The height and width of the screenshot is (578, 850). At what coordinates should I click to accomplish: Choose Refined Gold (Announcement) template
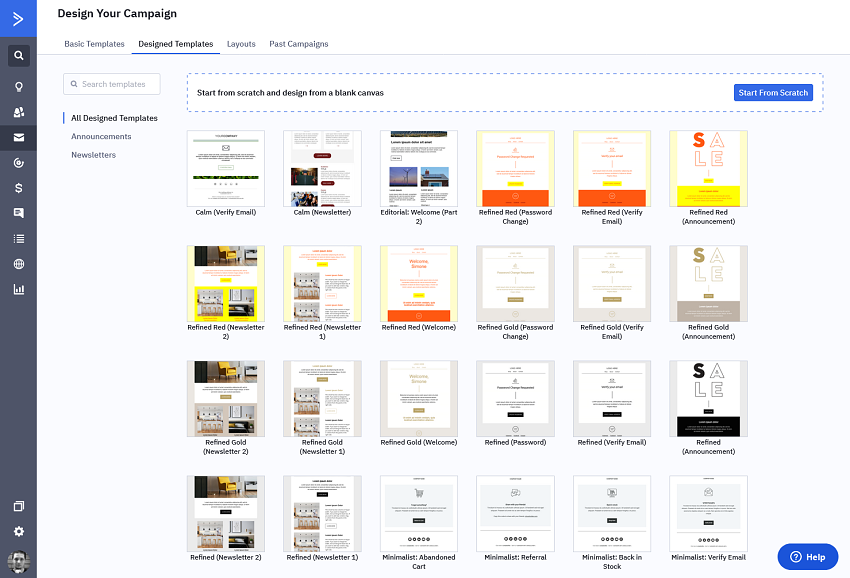click(x=709, y=284)
